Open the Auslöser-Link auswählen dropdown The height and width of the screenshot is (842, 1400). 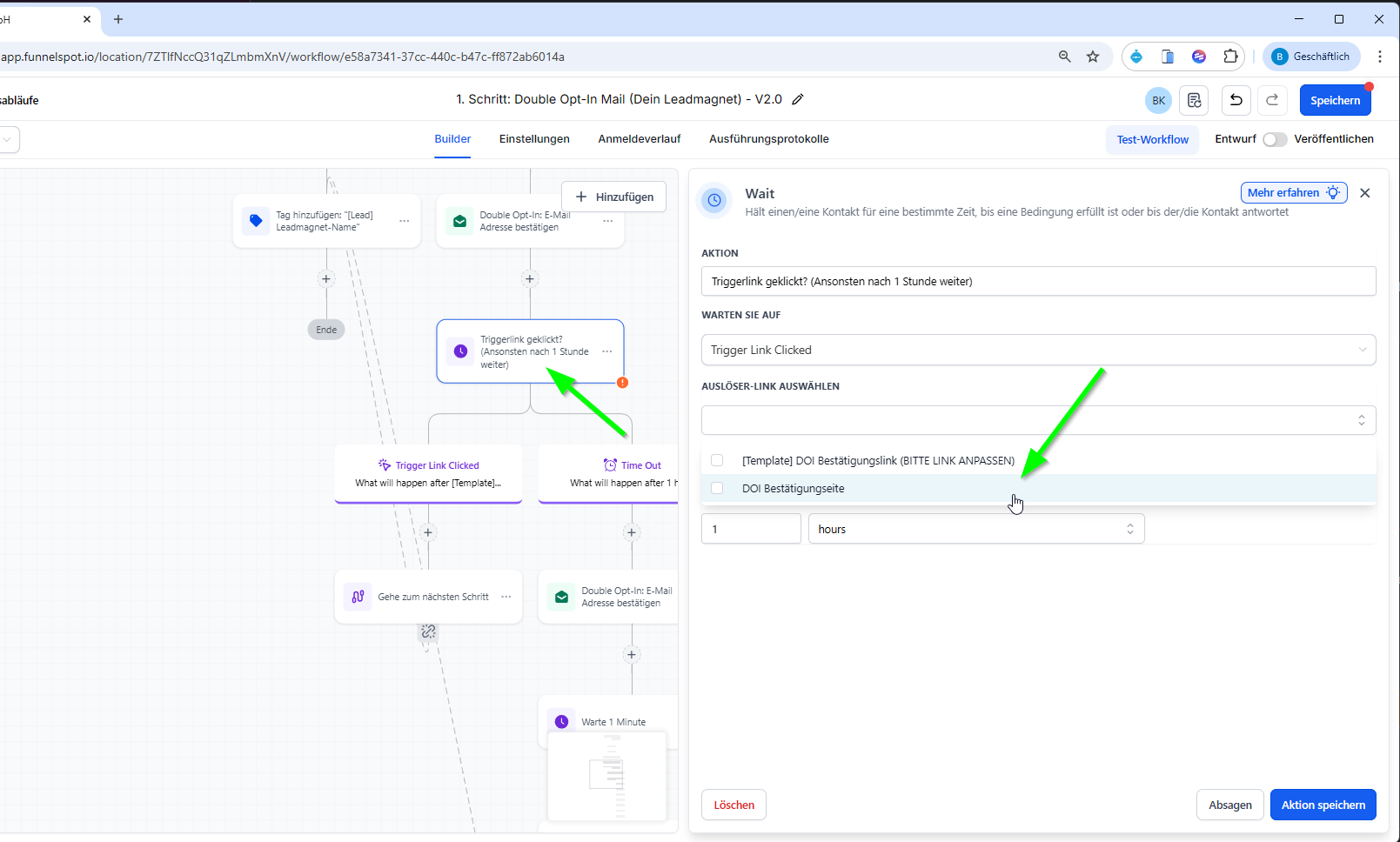(1039, 420)
